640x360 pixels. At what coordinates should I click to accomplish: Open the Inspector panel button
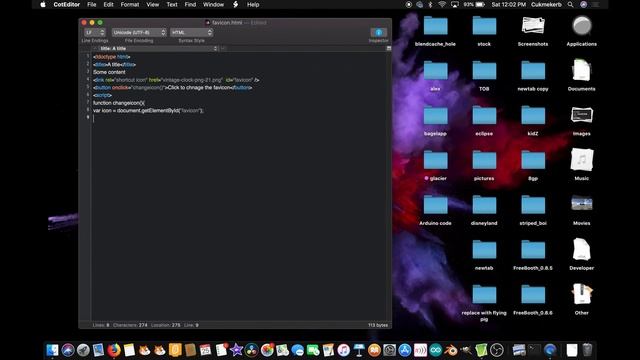378,32
